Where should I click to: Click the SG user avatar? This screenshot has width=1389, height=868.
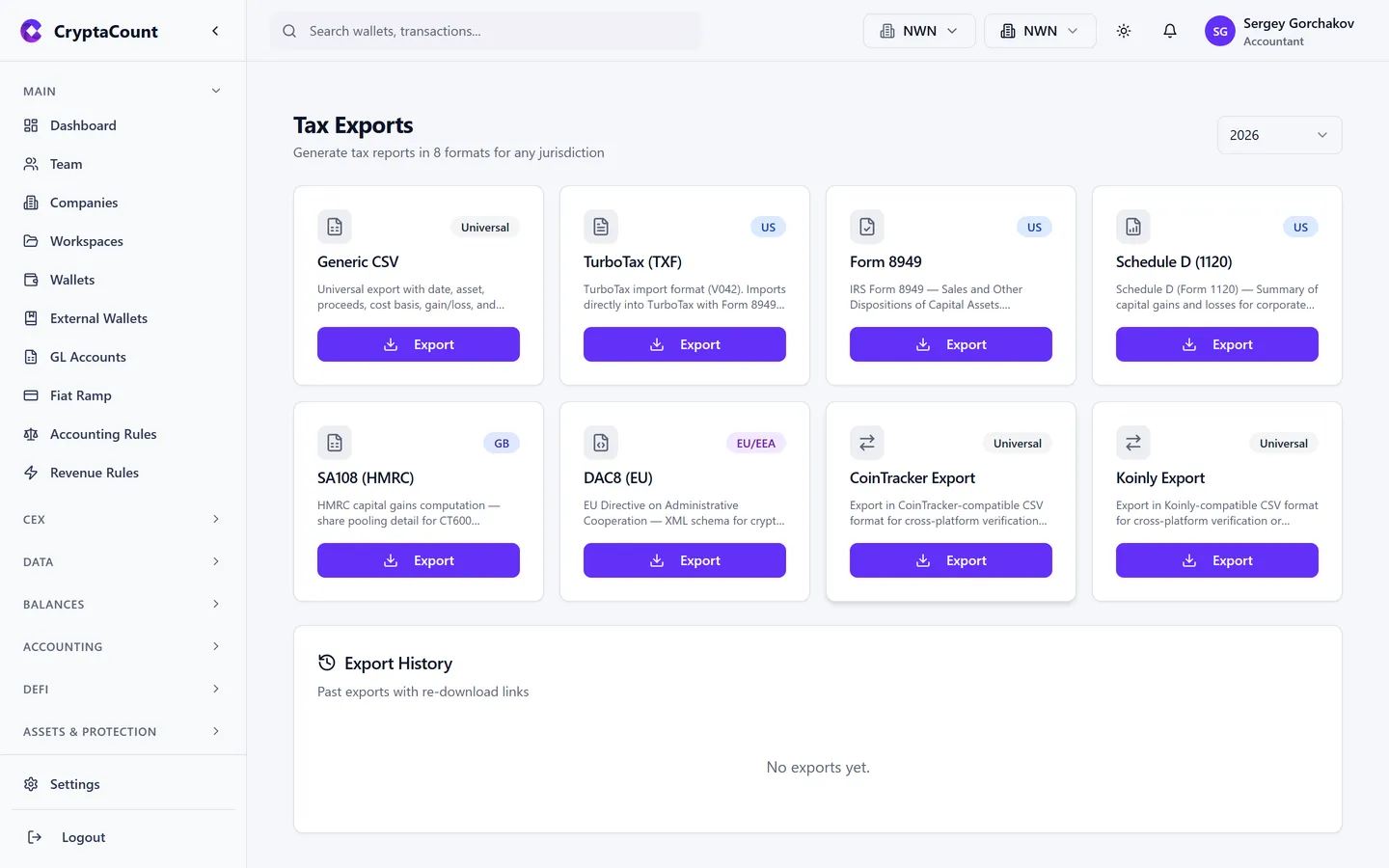click(1220, 31)
